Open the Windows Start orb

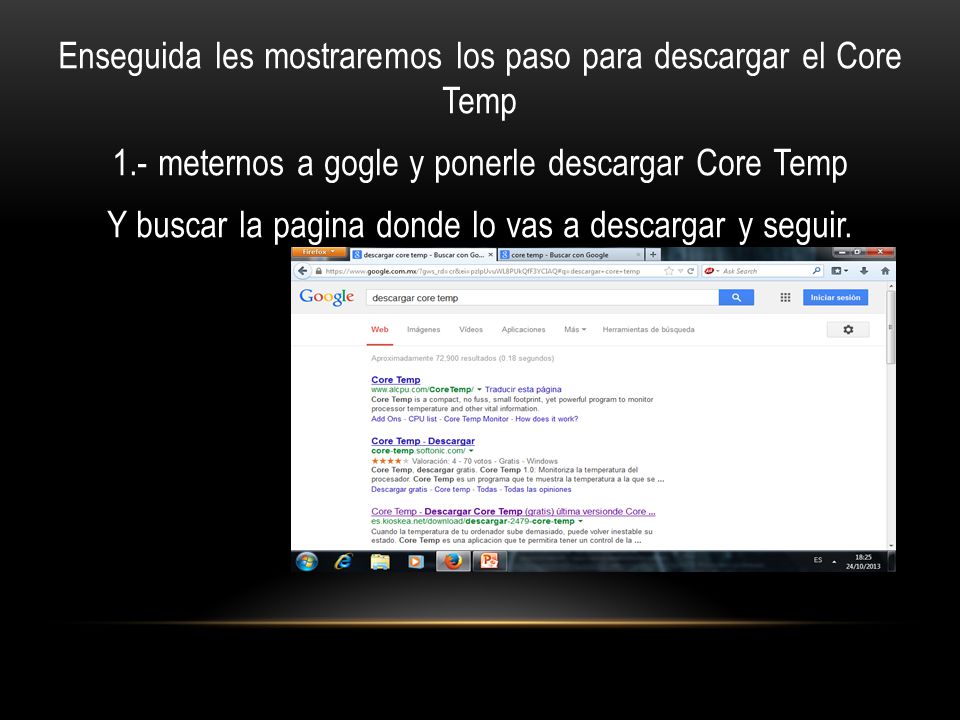pyautogui.click(x=307, y=561)
